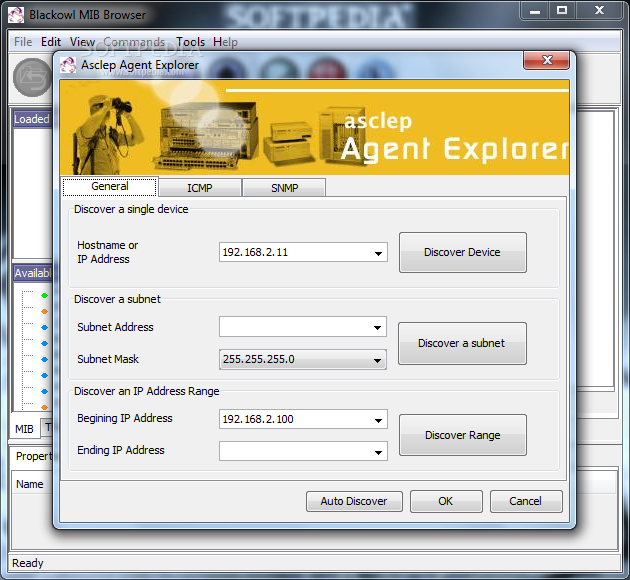Click the green tree node icon in Available panel
Screen dimensions: 630x580
point(44,296)
